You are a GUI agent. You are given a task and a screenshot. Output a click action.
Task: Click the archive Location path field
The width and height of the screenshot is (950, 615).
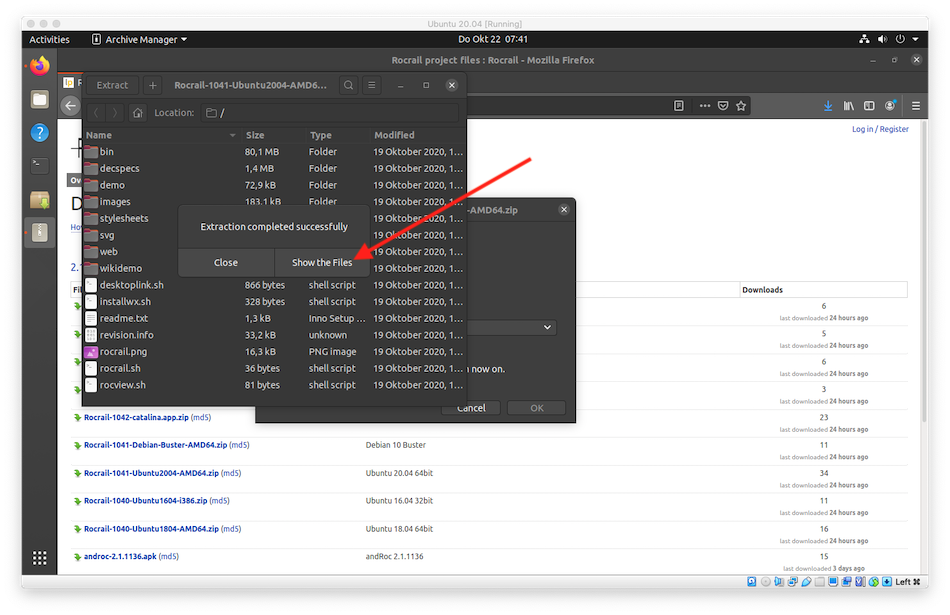(330, 113)
